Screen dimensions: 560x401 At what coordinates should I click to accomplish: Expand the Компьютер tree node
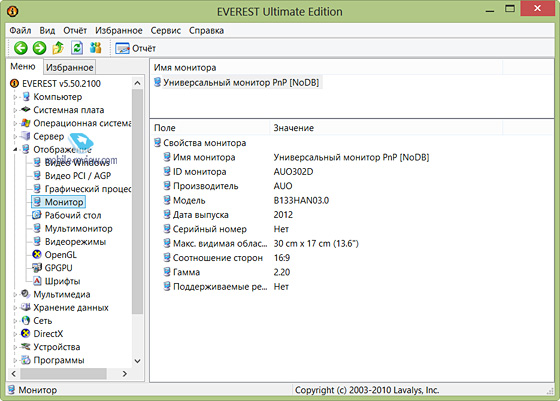pyautogui.click(x=15, y=97)
